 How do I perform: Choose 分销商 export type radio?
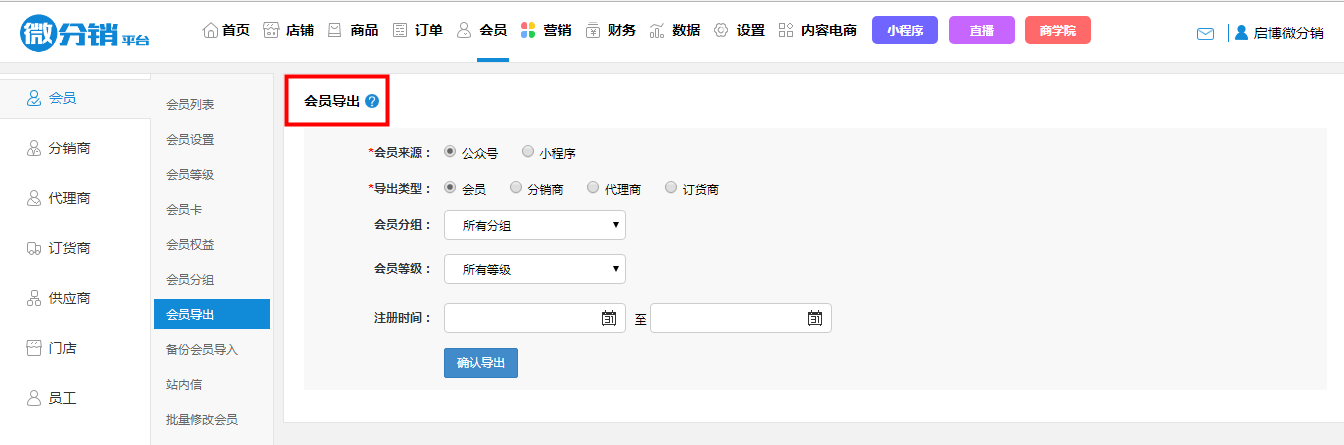coord(516,188)
